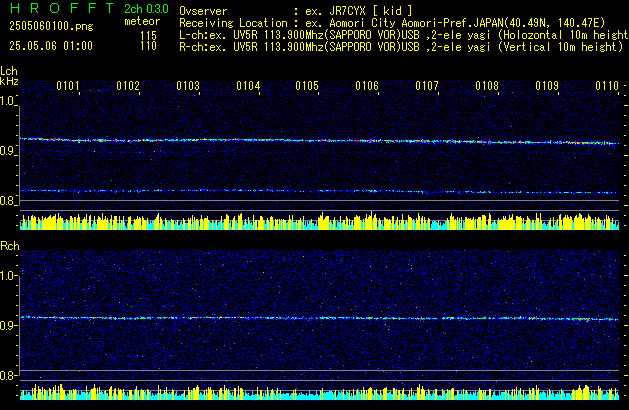Click meteor count 115

click(148, 36)
